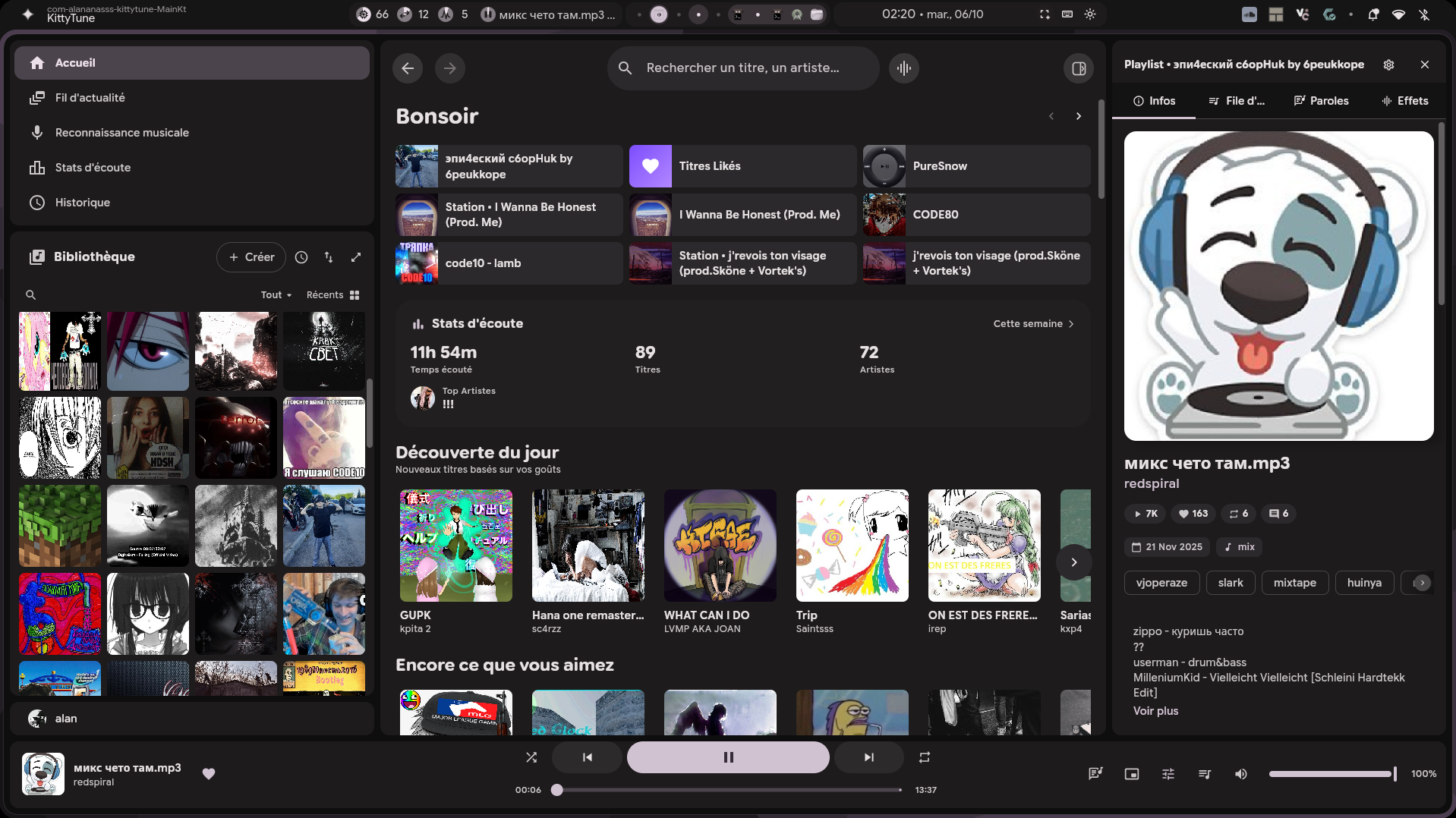Screen dimensions: 1456x818
Task: Open the code10 - lamb shortcut
Action: pyautogui.click(x=509, y=263)
